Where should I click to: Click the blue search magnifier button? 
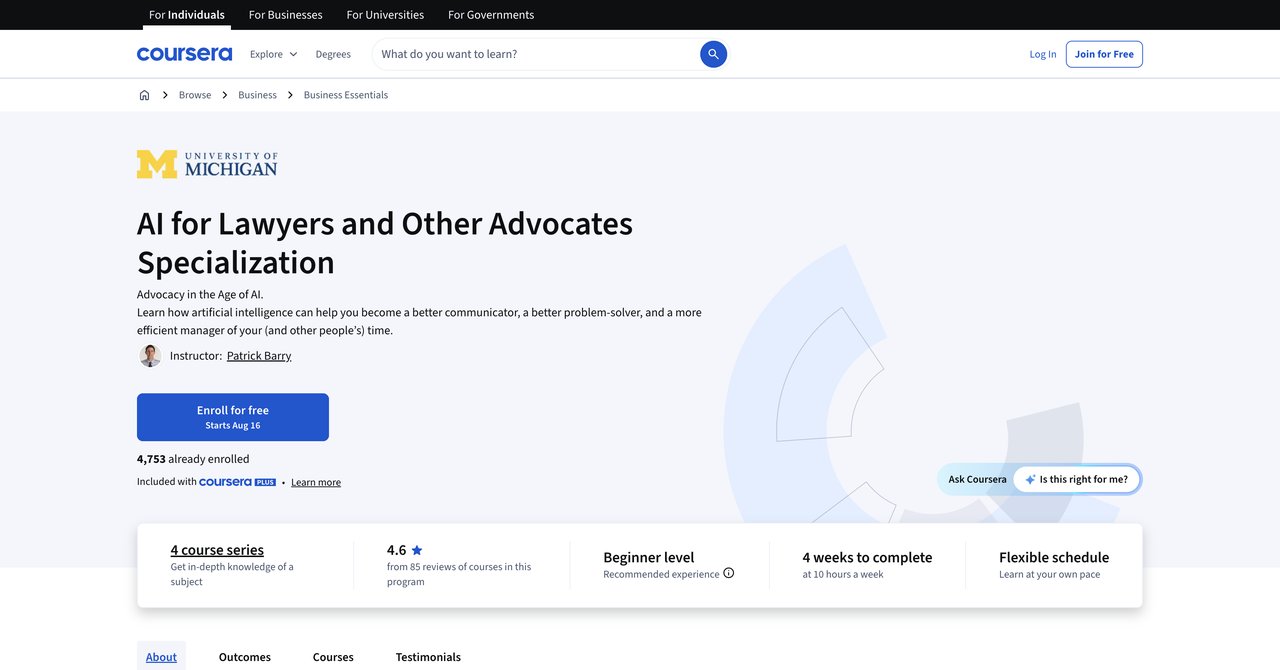713,54
